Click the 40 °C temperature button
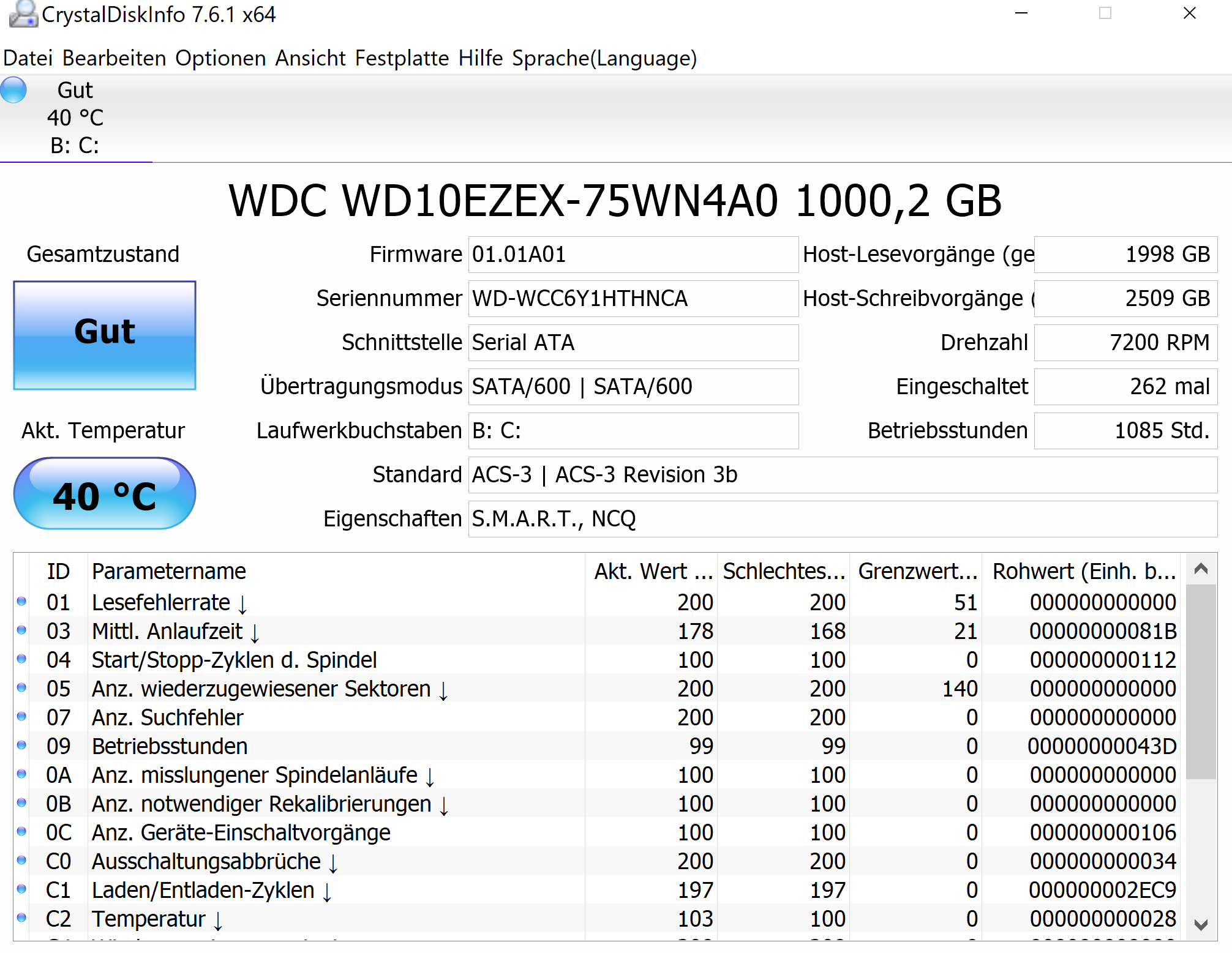The height and width of the screenshot is (953, 1232). tap(105, 494)
